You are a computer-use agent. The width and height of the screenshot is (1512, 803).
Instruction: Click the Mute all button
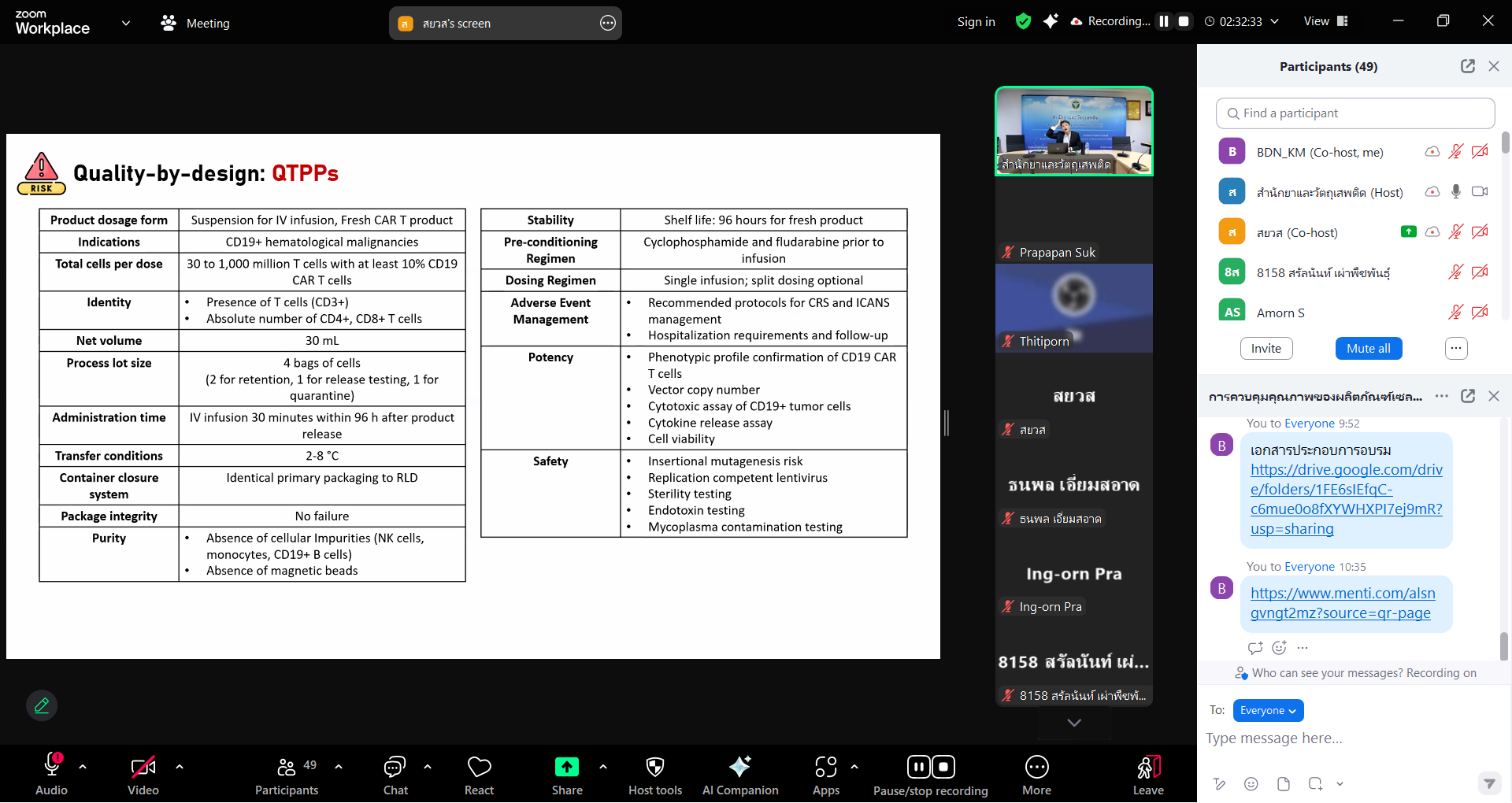pos(1368,348)
